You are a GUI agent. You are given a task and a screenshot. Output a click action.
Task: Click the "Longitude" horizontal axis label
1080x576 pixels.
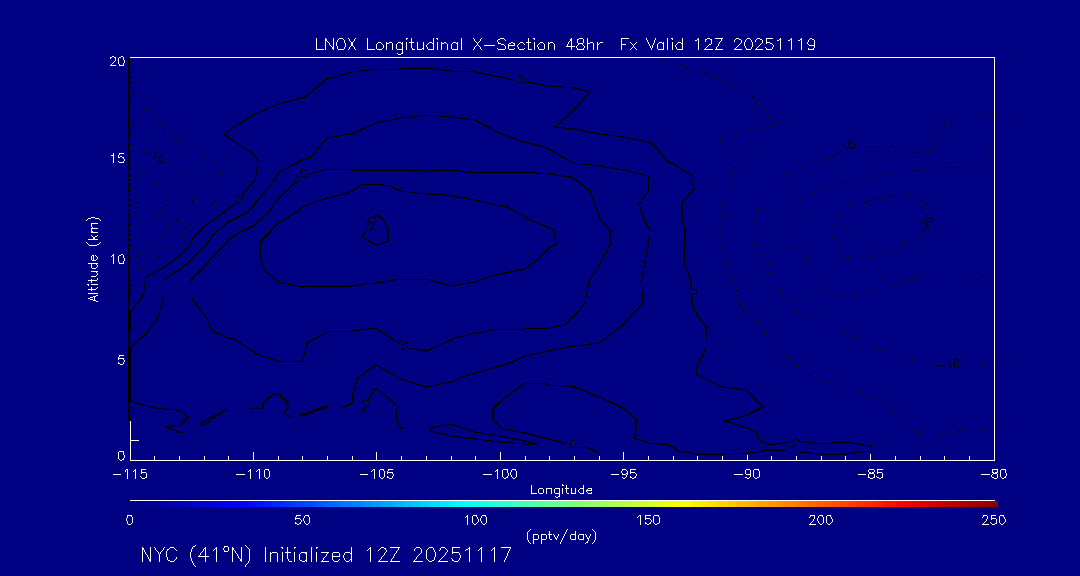point(561,490)
